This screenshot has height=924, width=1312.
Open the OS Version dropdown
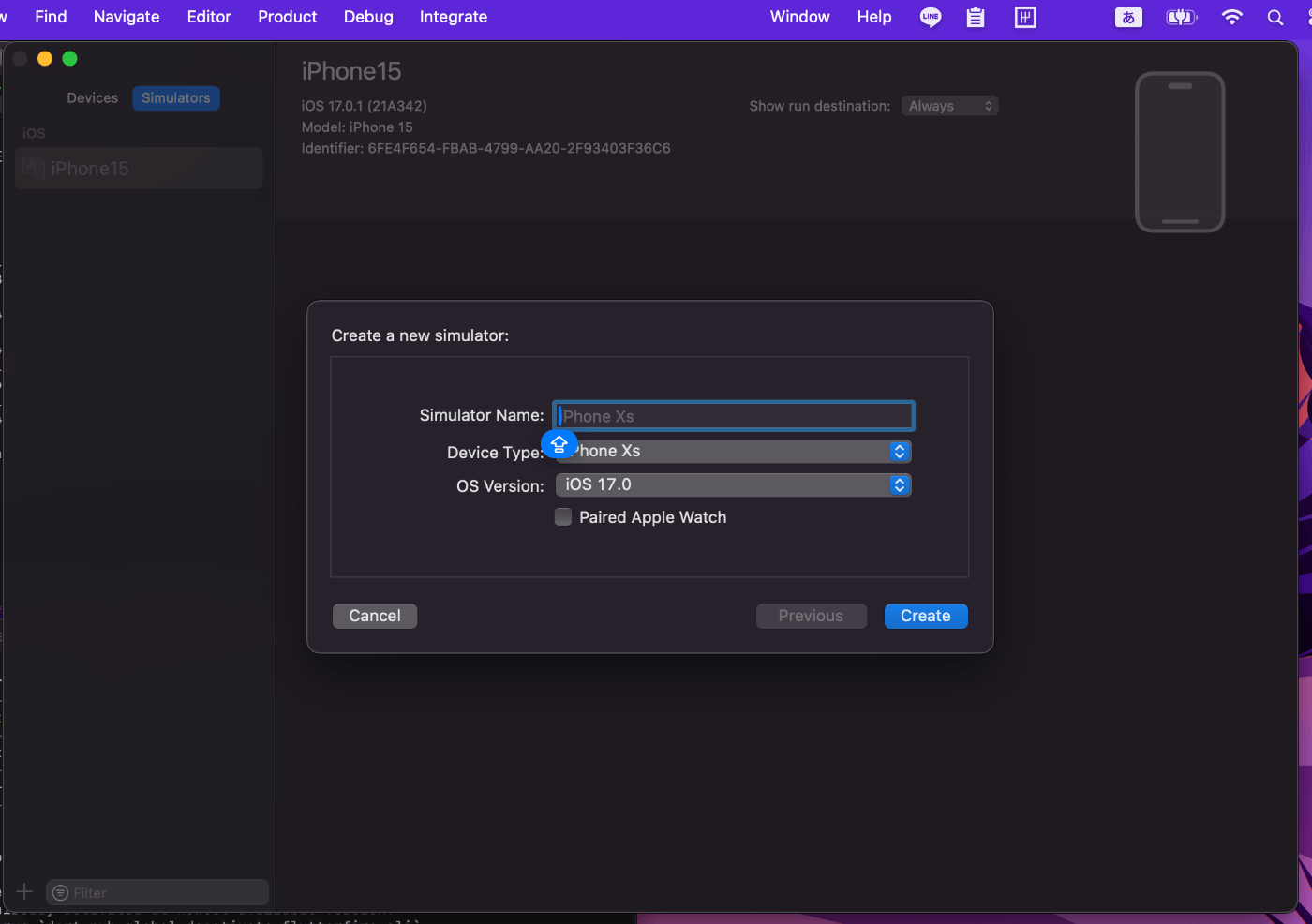click(734, 484)
